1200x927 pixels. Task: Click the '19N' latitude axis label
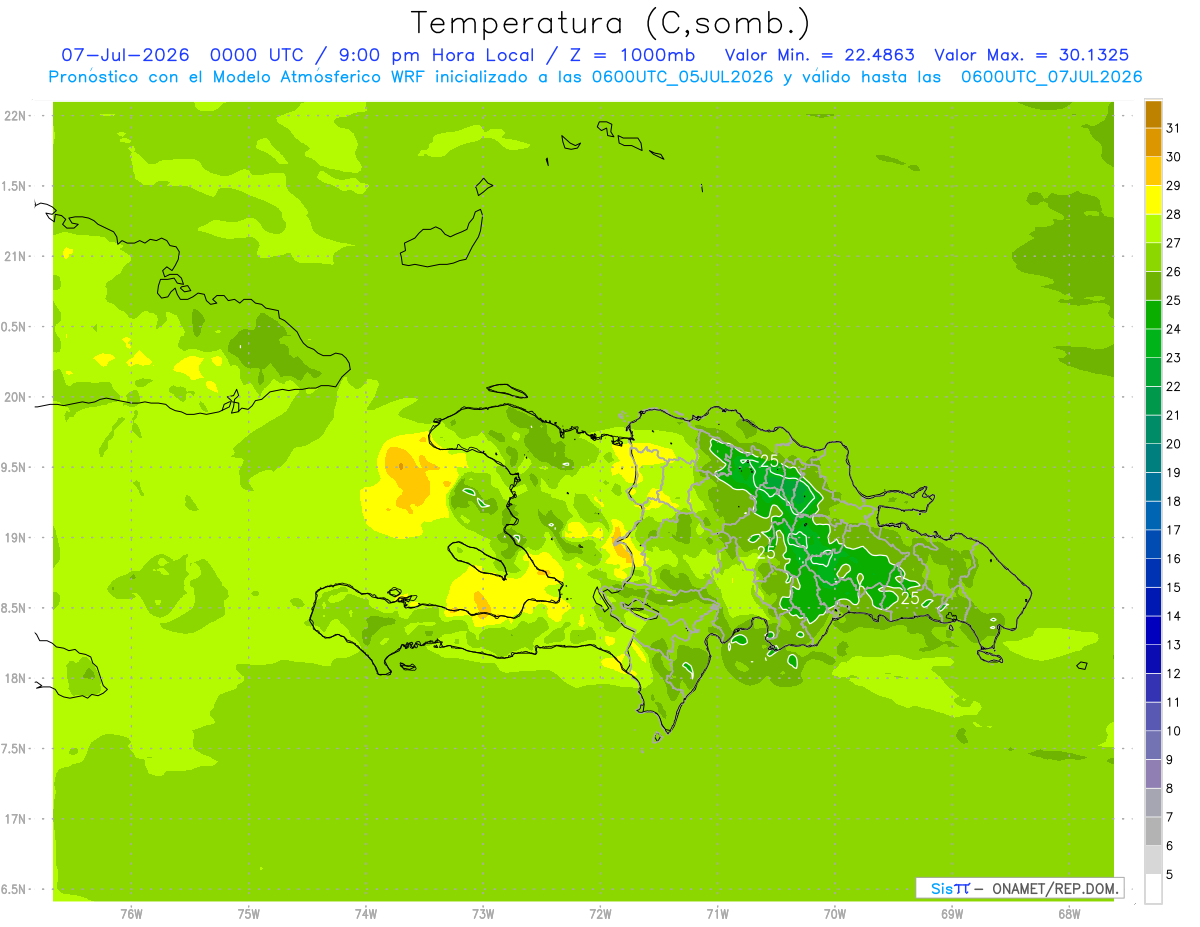(16, 538)
